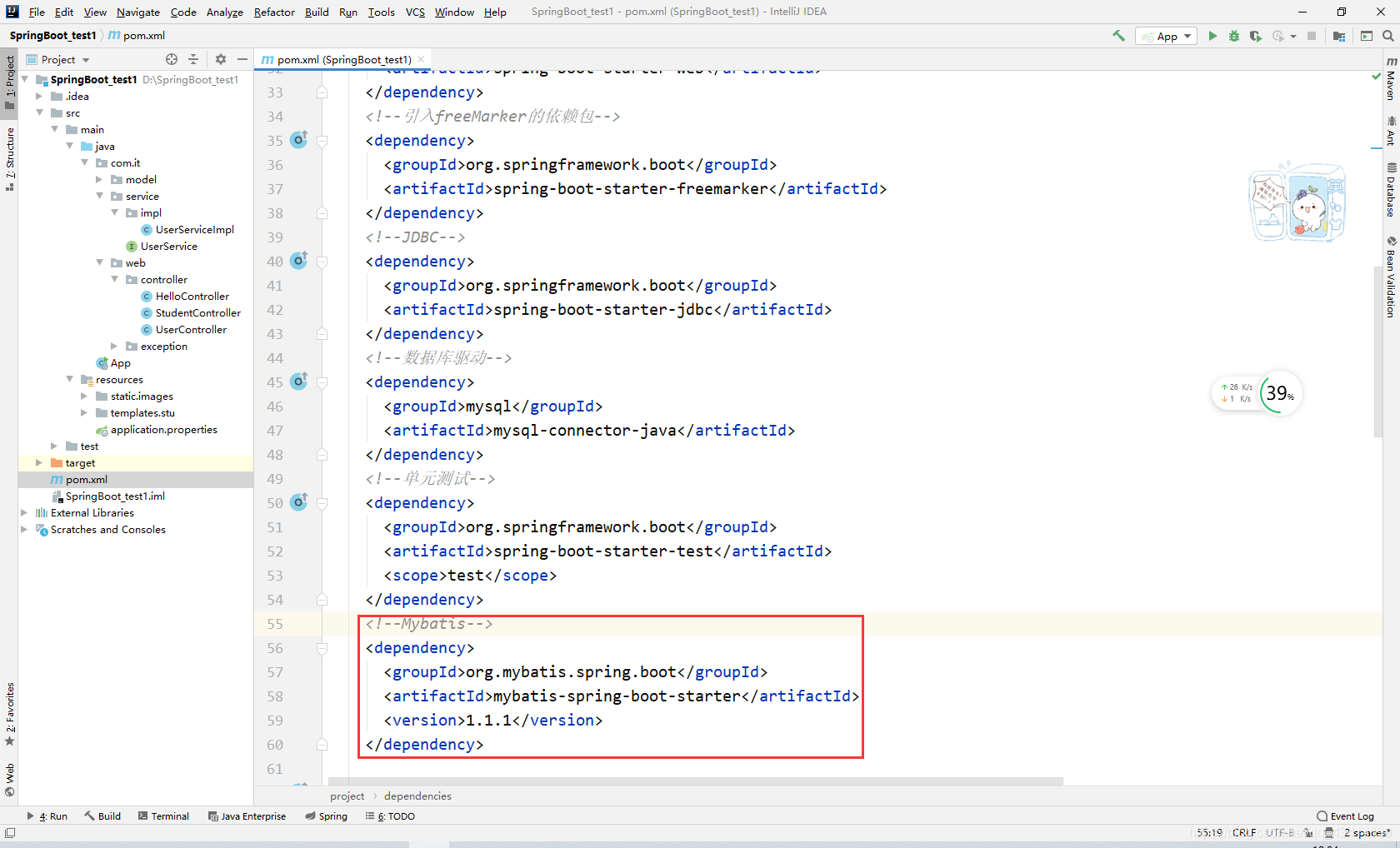1400x848 pixels.
Task: Select application.properties file
Action: coord(163,429)
